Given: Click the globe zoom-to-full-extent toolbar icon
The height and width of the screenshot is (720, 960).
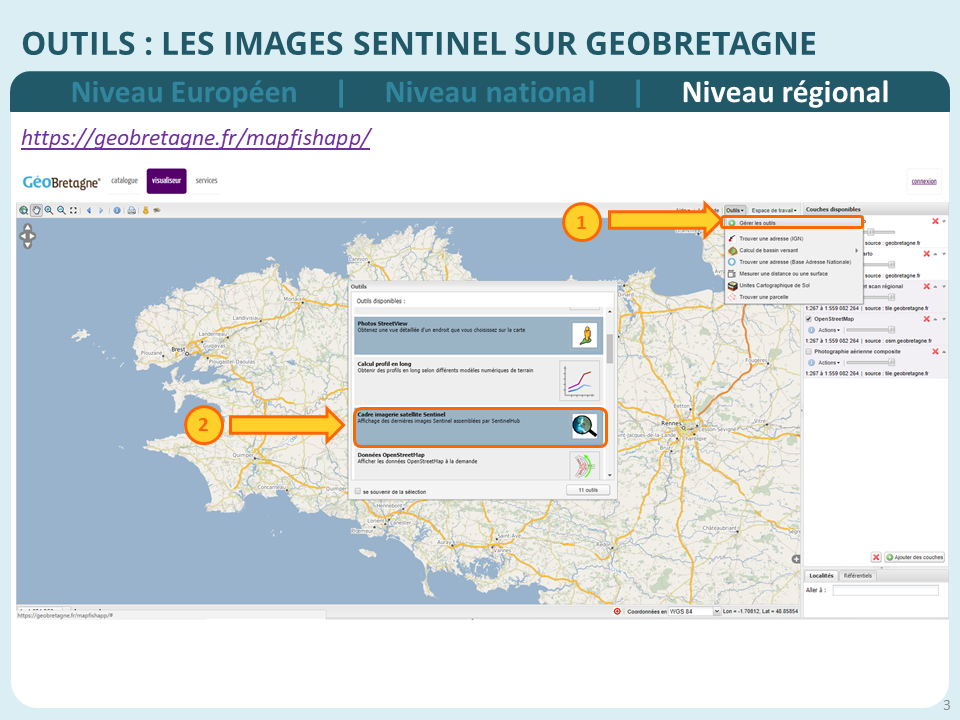Looking at the screenshot, I should 23,211.
